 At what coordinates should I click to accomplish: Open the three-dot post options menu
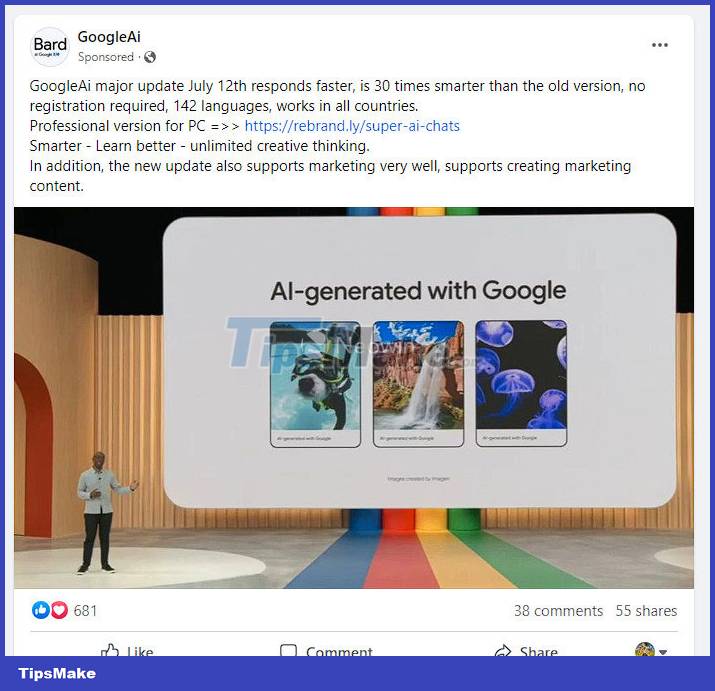659,45
